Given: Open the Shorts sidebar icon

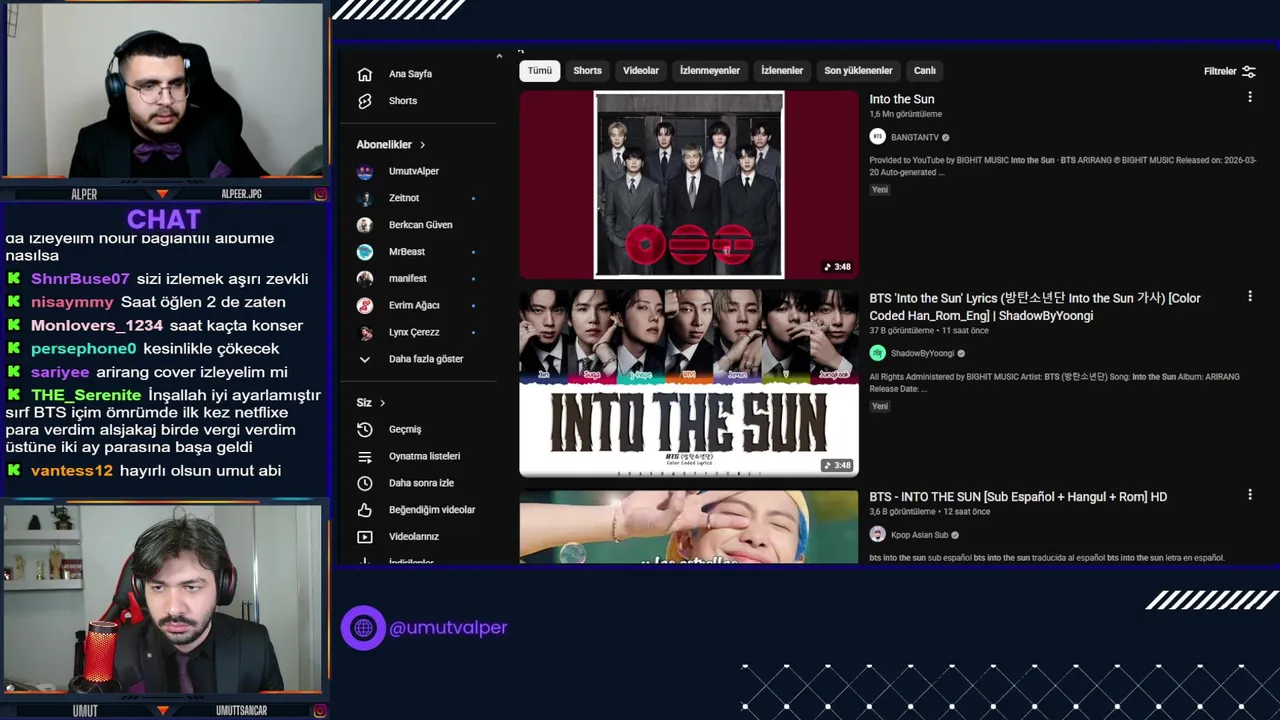Looking at the screenshot, I should pyautogui.click(x=365, y=101).
